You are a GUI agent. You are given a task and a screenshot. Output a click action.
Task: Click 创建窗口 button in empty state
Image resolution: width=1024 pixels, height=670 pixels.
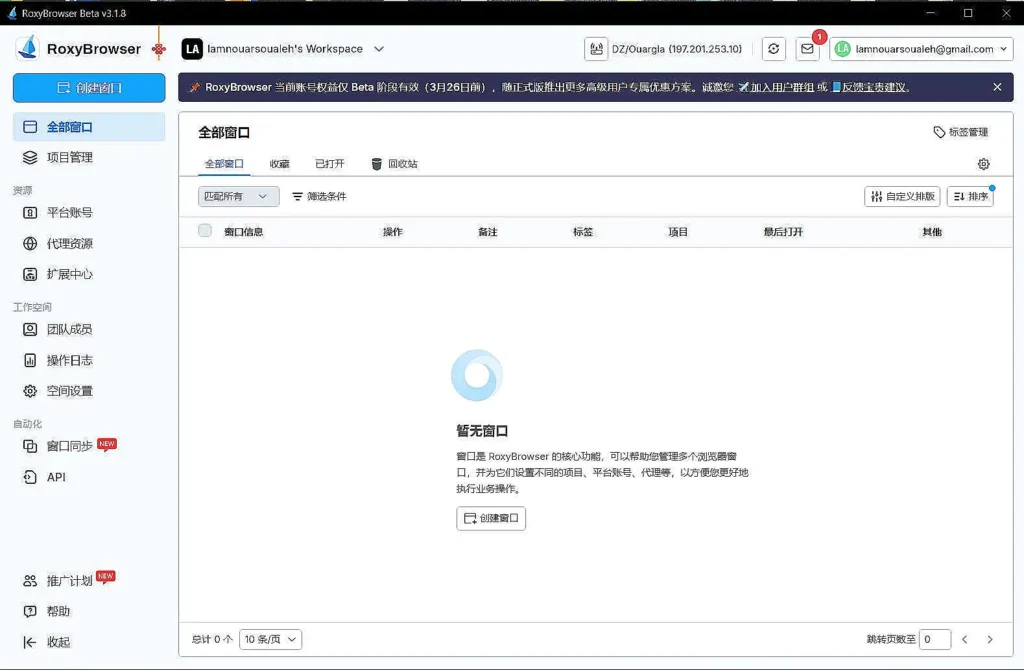point(491,518)
